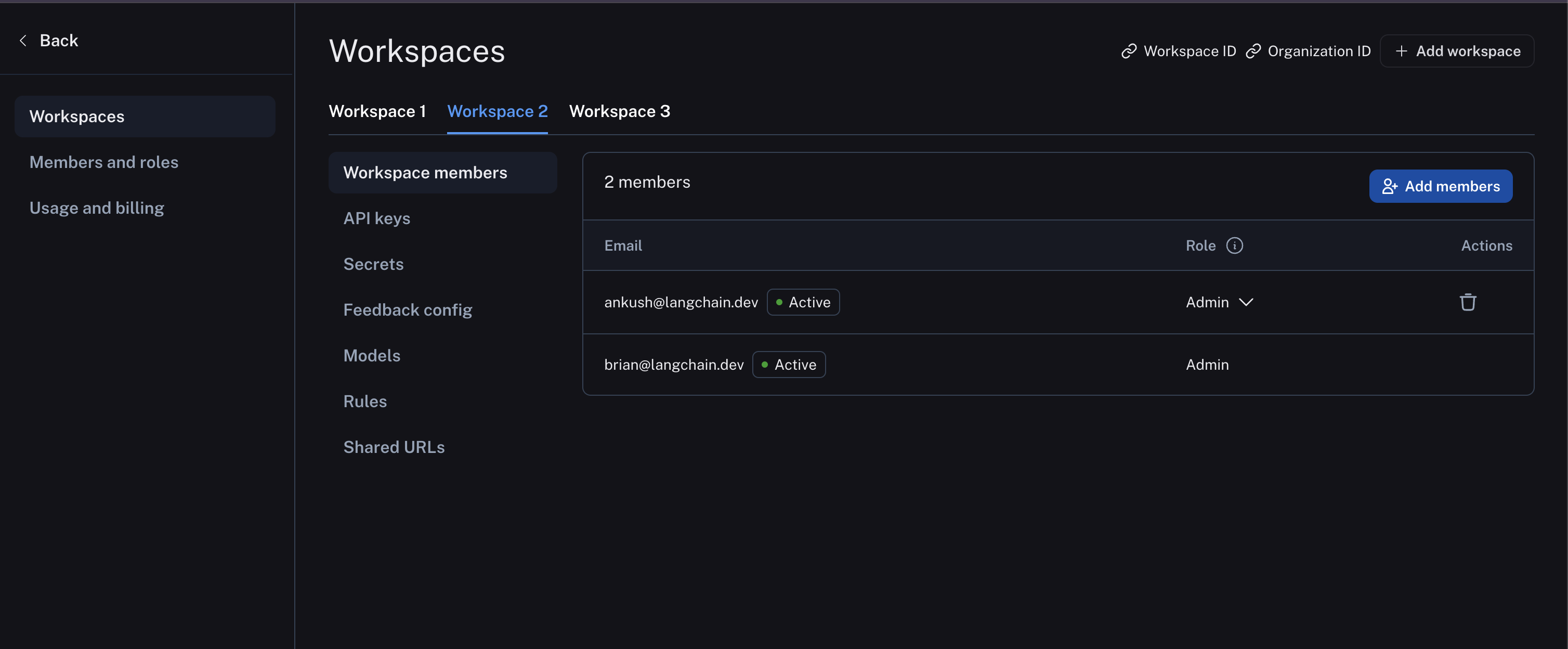Image resolution: width=1568 pixels, height=649 pixels.
Task: Delete ankush@langchain.dev using the trash icon
Action: [x=1468, y=302]
